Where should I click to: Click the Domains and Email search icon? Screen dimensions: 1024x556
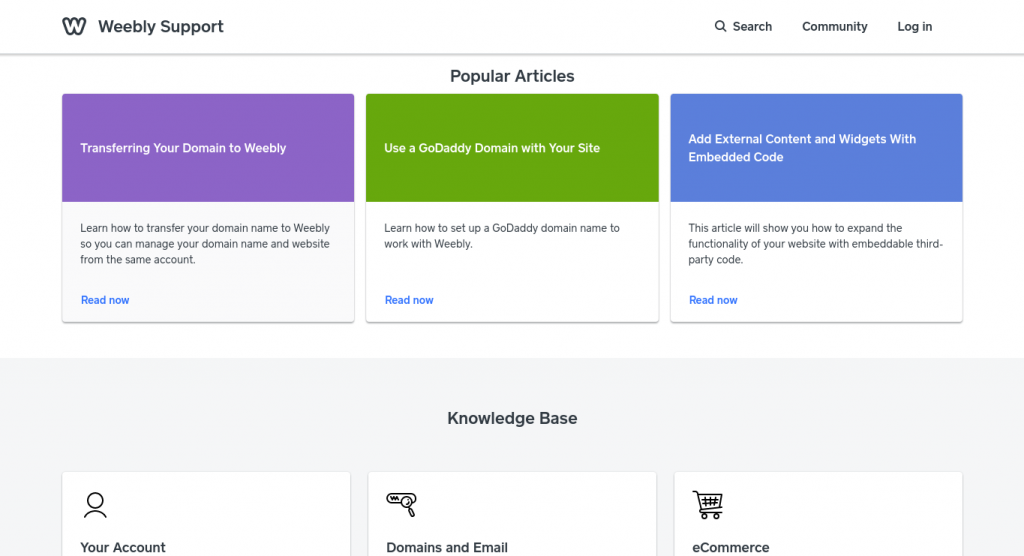click(x=401, y=504)
